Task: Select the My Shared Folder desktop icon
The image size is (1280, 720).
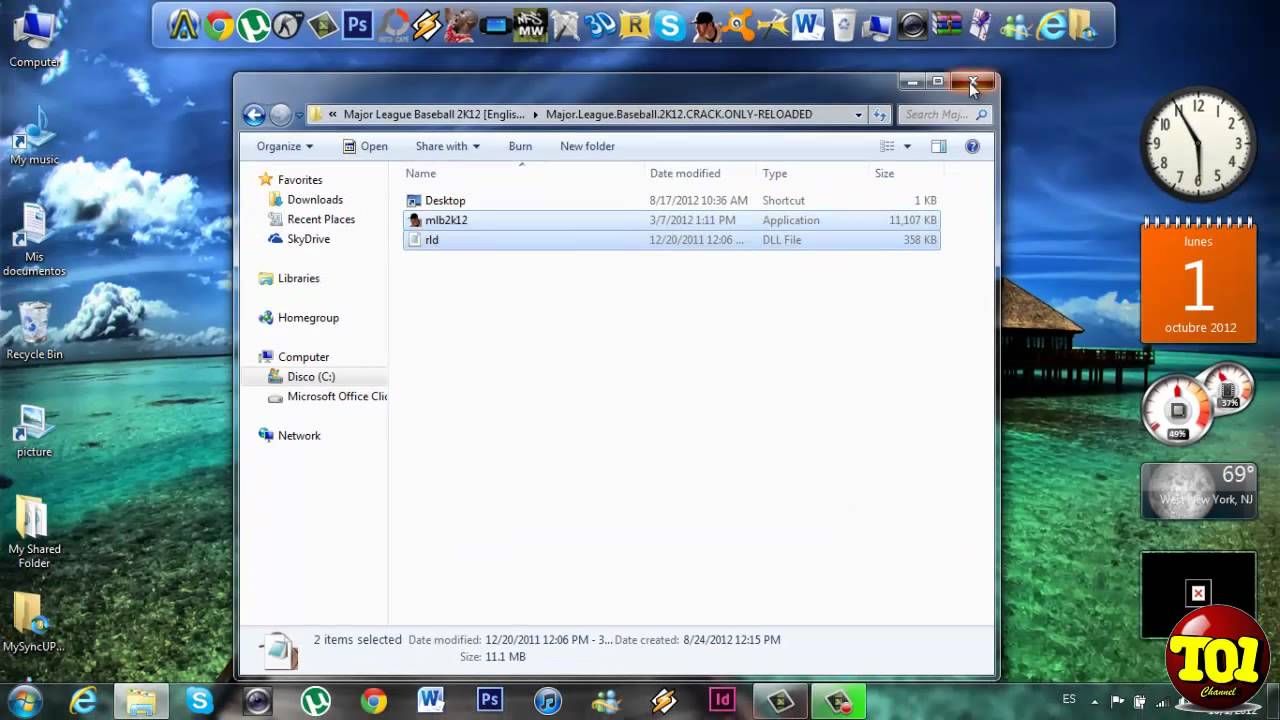Action: [34, 530]
